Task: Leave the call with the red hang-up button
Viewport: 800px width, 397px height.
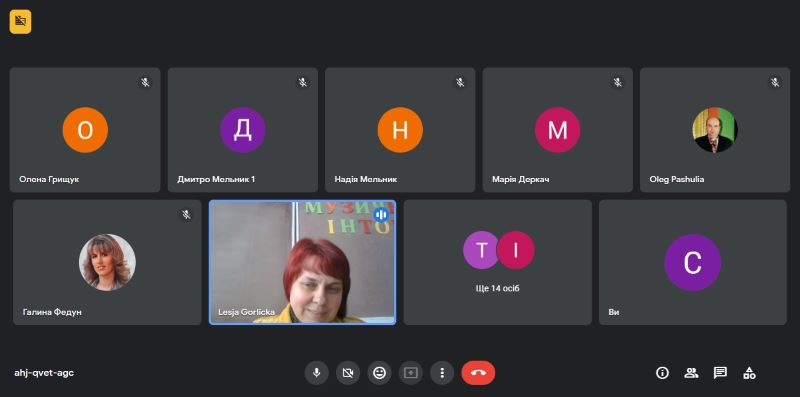Action: 478,373
